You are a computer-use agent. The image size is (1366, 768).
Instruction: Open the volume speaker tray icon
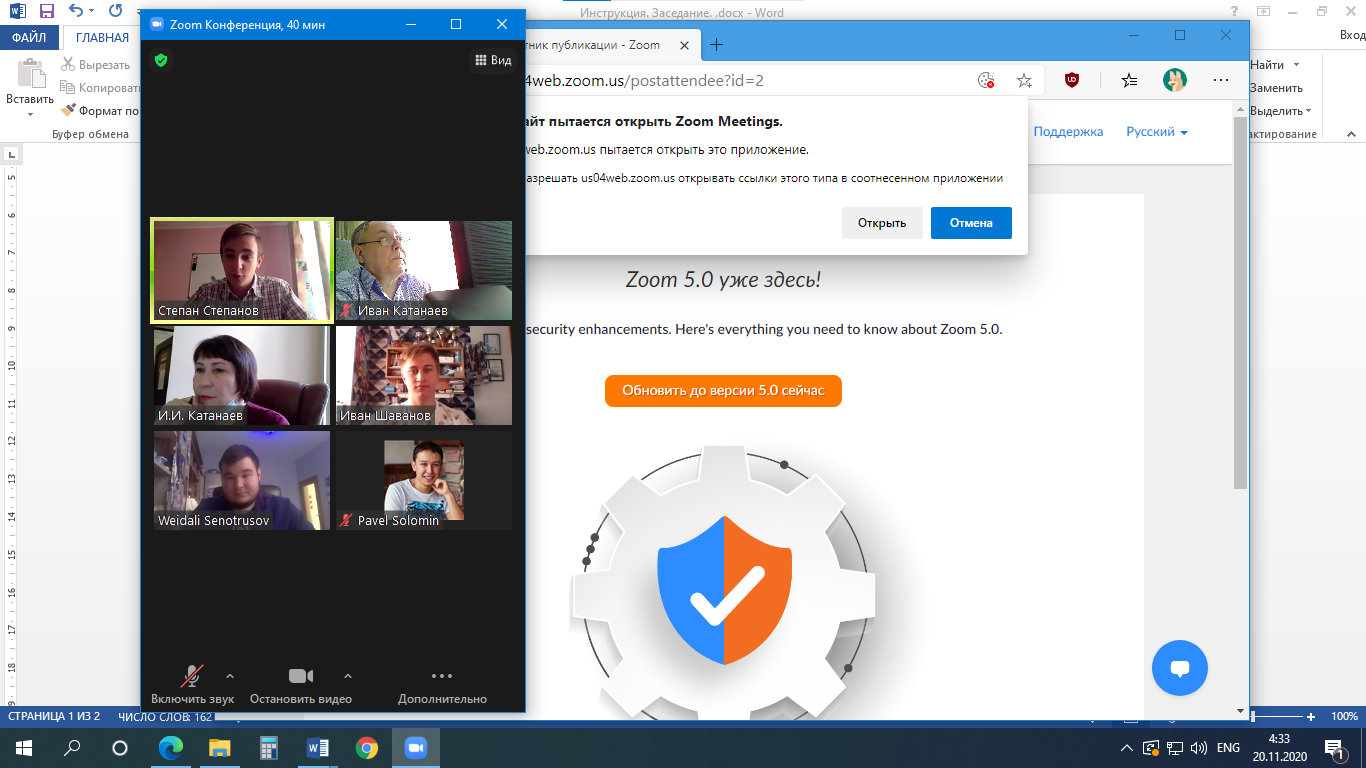(1199, 748)
